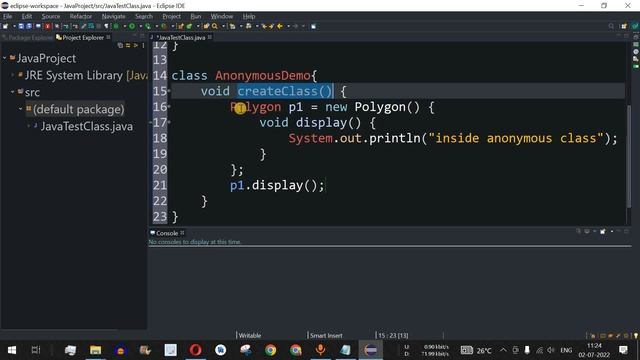This screenshot has width=640, height=360.
Task: Collapse the src folder node
Action: (13, 92)
